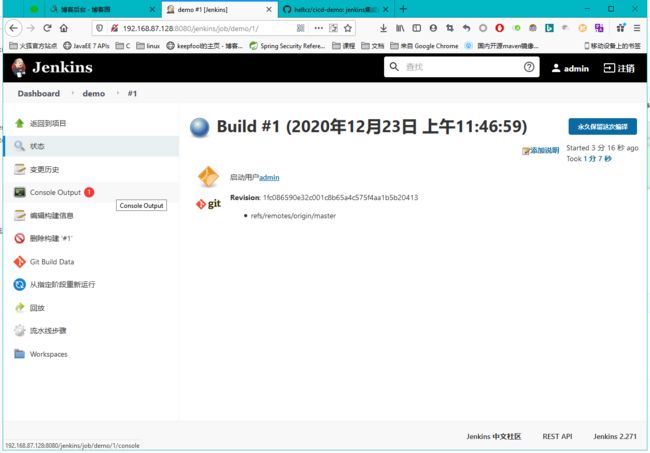Click the Jenkins search input field

coord(461,67)
